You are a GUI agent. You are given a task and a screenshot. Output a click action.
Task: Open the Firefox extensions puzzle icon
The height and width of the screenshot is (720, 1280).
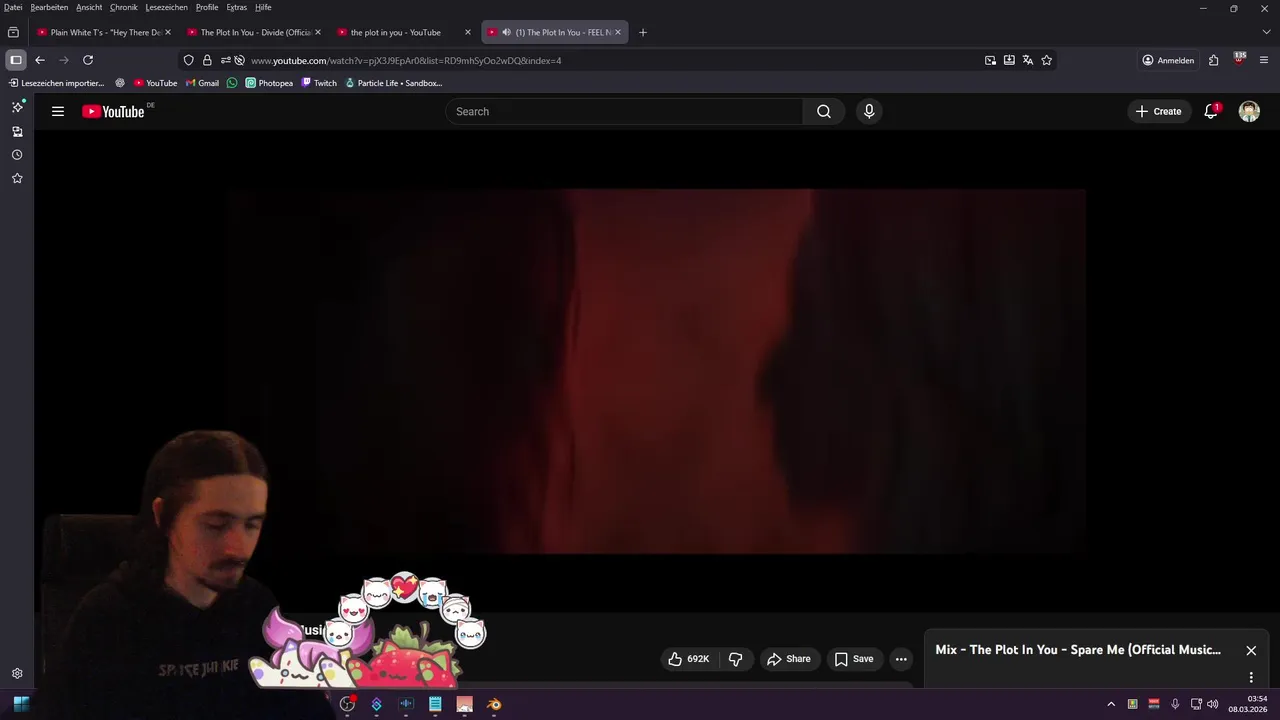pos(1213,60)
